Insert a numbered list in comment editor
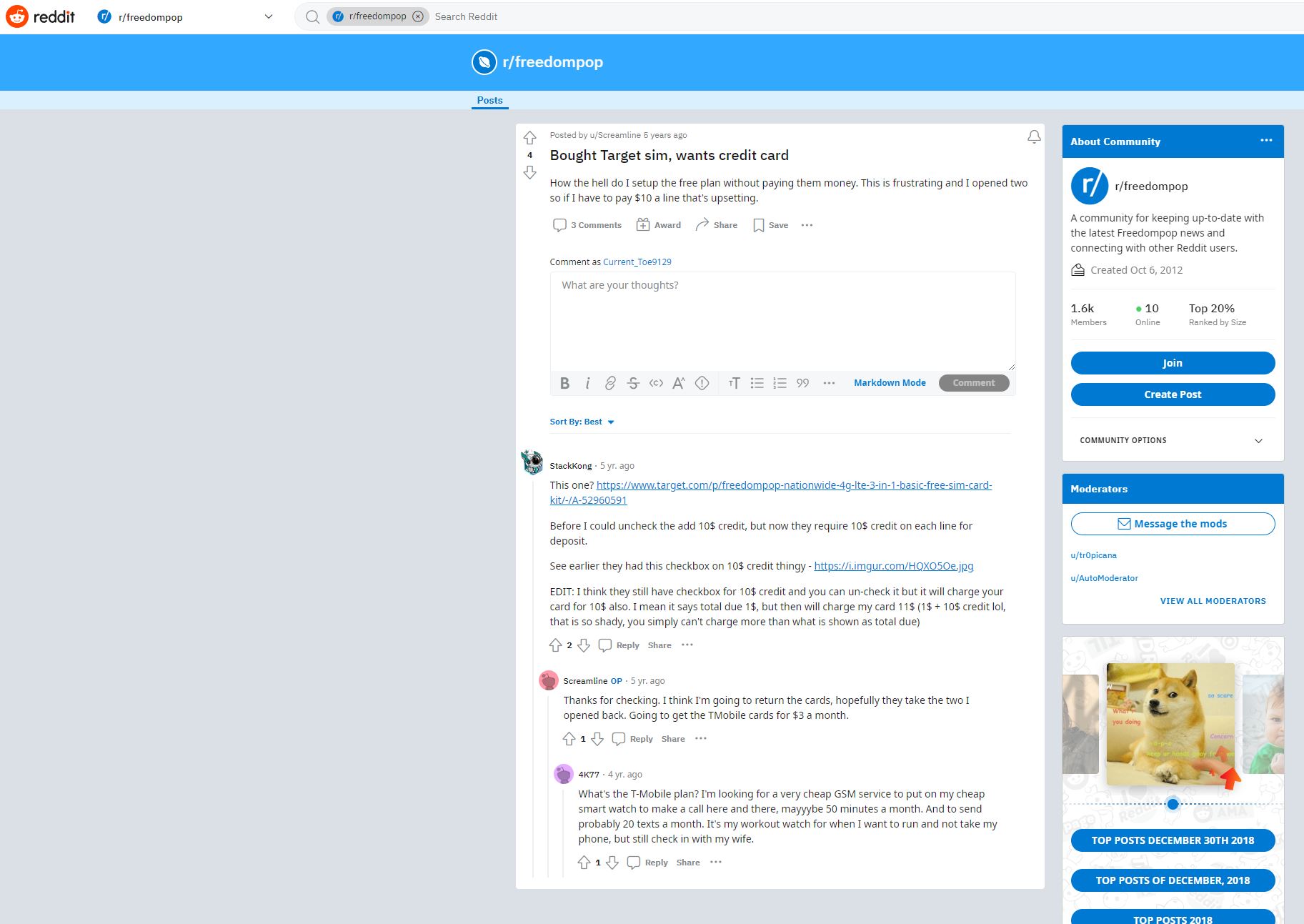This screenshot has height=924, width=1304. [x=780, y=383]
